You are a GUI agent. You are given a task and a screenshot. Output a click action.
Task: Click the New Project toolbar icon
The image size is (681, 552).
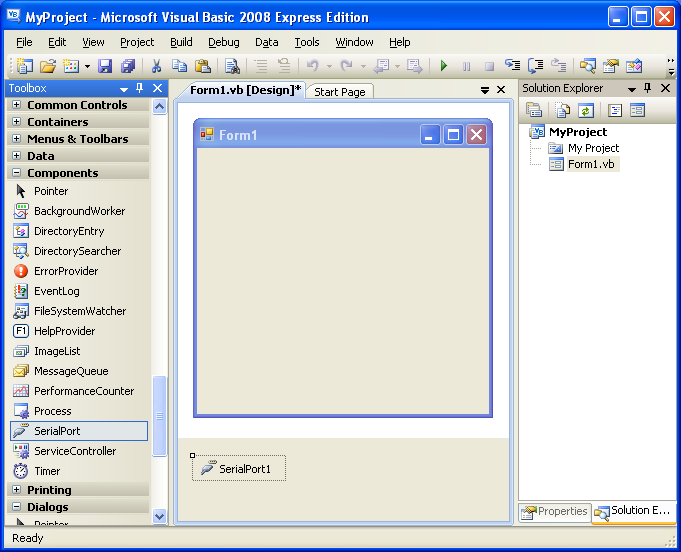pyautogui.click(x=24, y=66)
